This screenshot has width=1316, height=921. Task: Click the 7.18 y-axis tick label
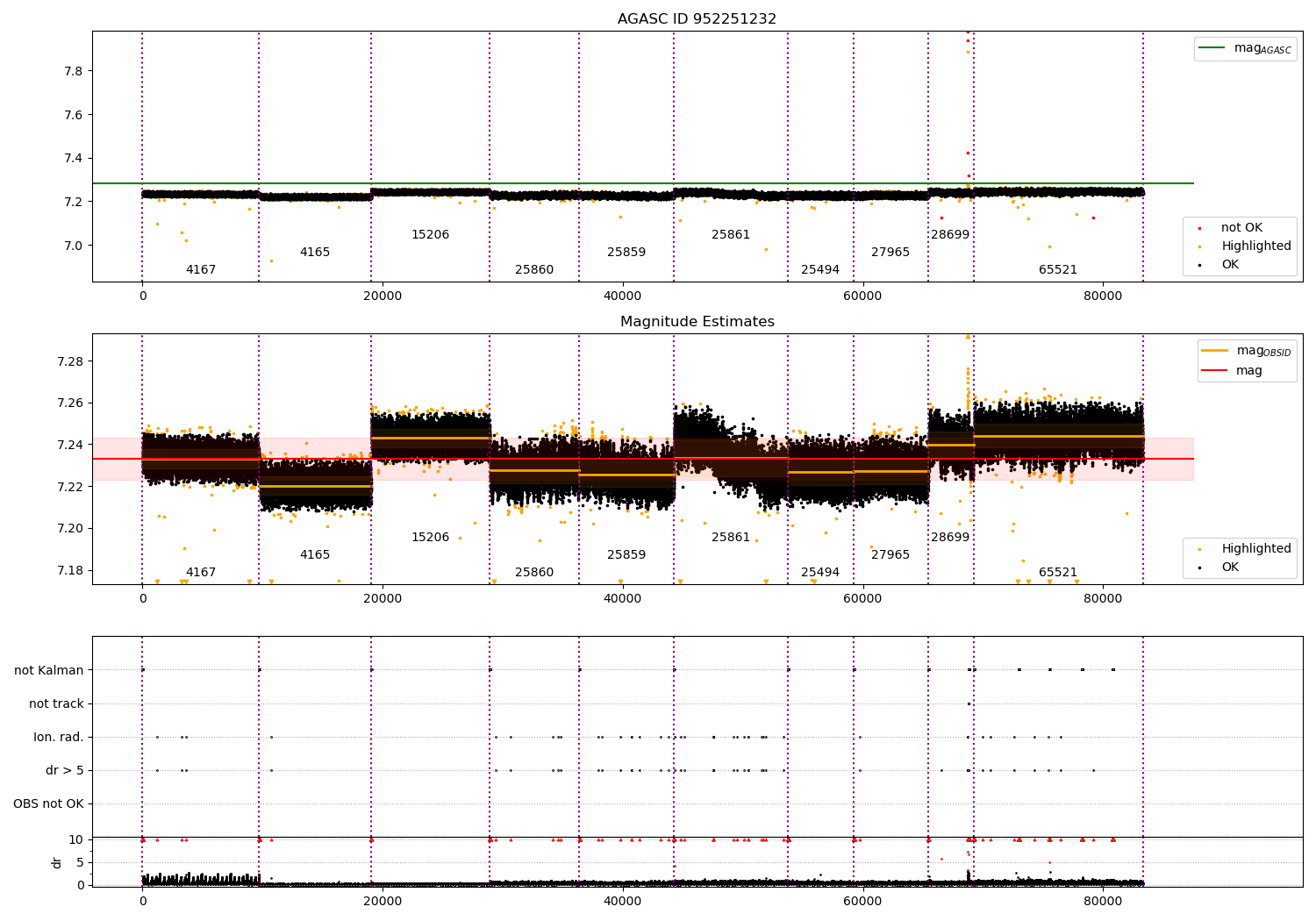[71, 570]
